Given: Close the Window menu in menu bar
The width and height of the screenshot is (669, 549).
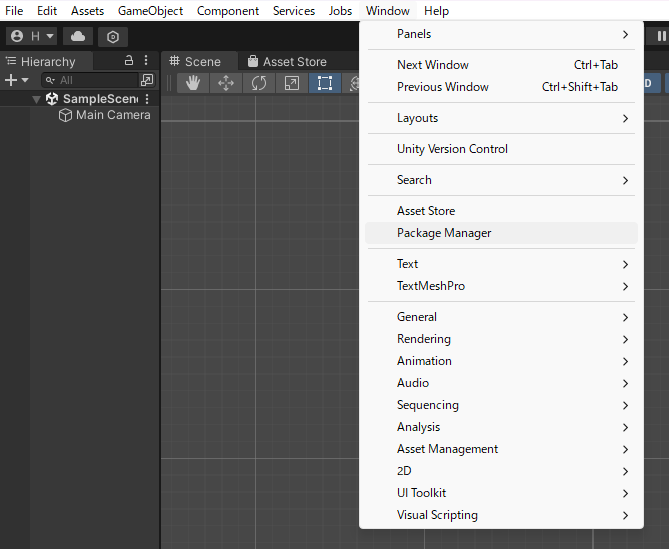Looking at the screenshot, I should 387,11.
